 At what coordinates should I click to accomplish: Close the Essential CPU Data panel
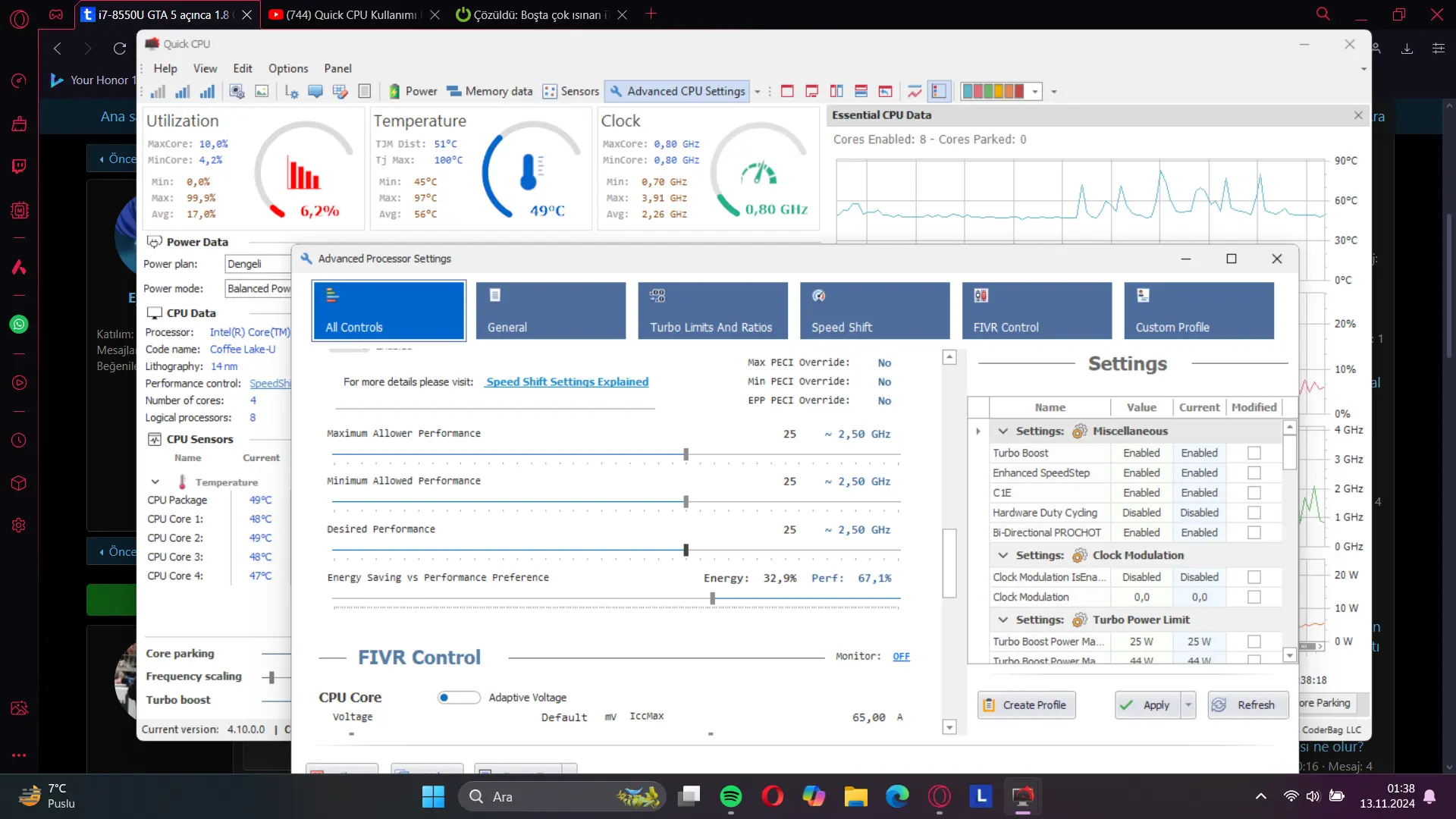(1358, 115)
